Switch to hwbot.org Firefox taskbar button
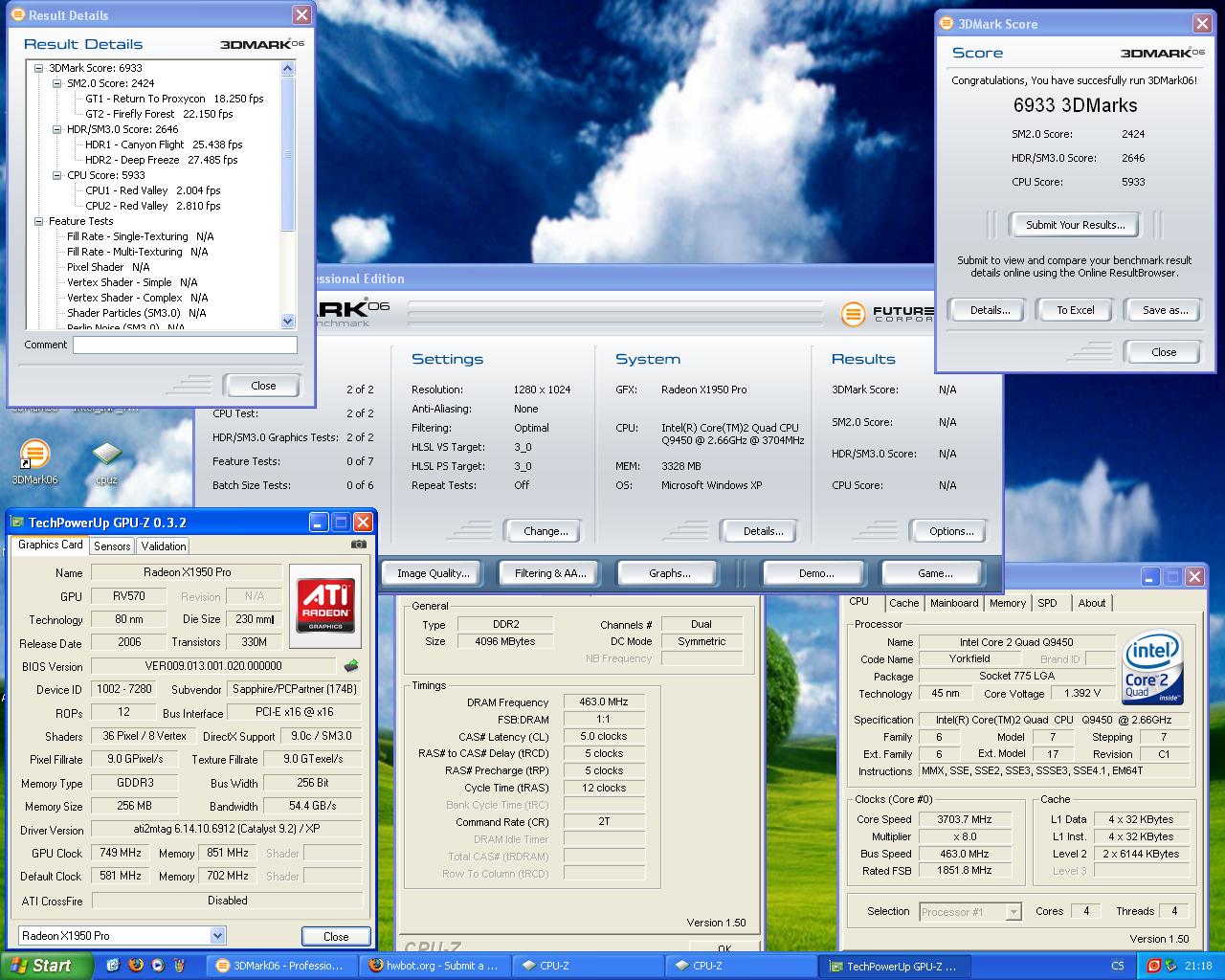 point(435,966)
